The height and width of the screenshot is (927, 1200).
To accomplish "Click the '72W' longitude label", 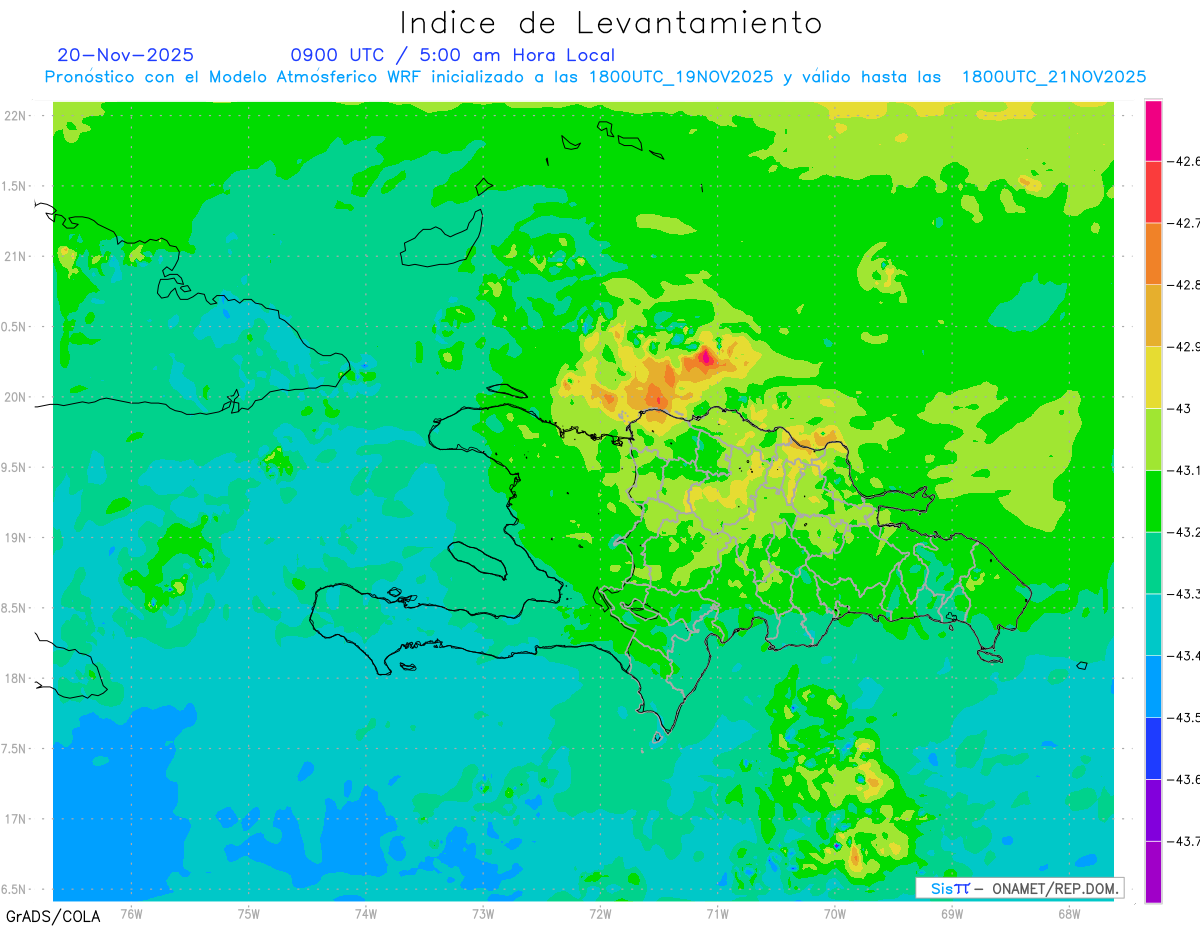I will click(x=600, y=913).
